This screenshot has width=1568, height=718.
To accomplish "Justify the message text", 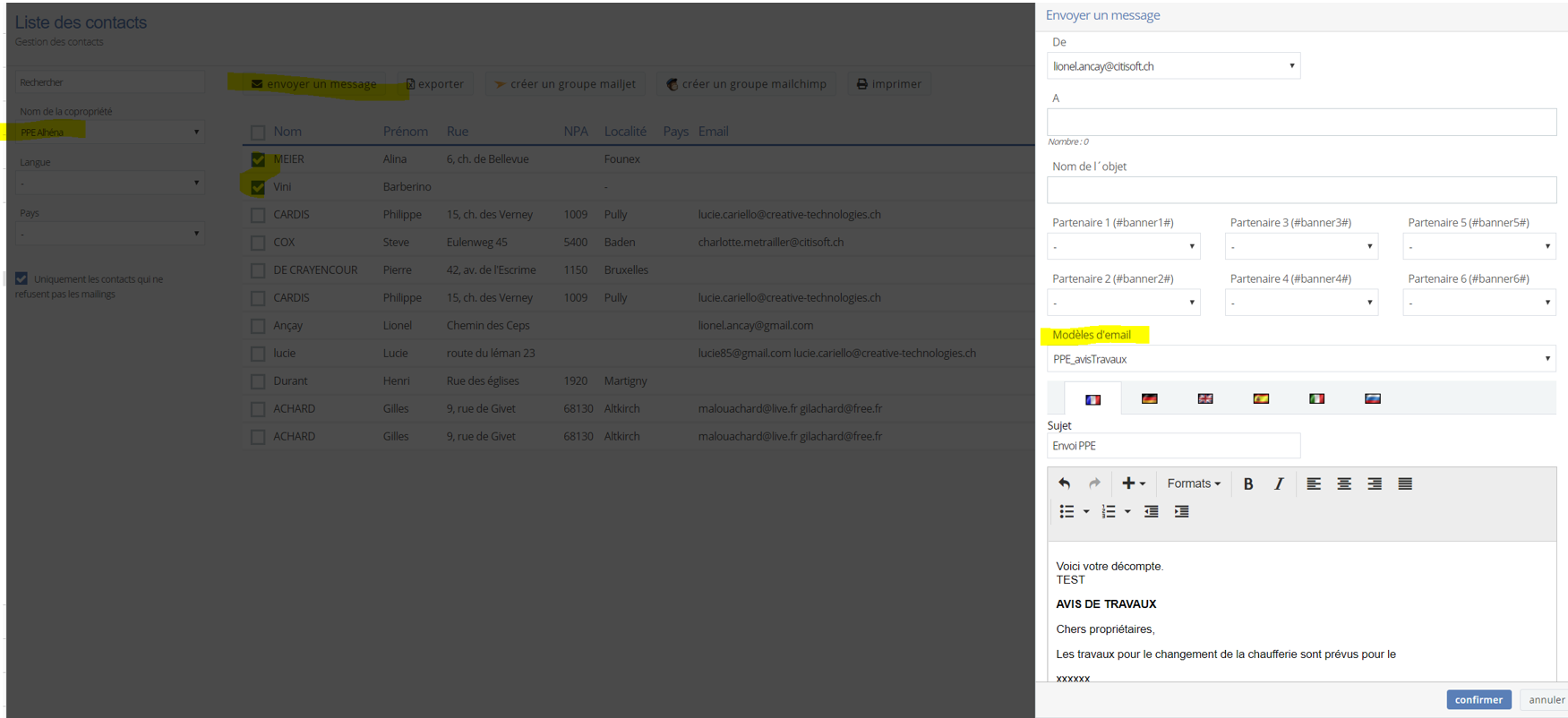I will (x=1404, y=483).
